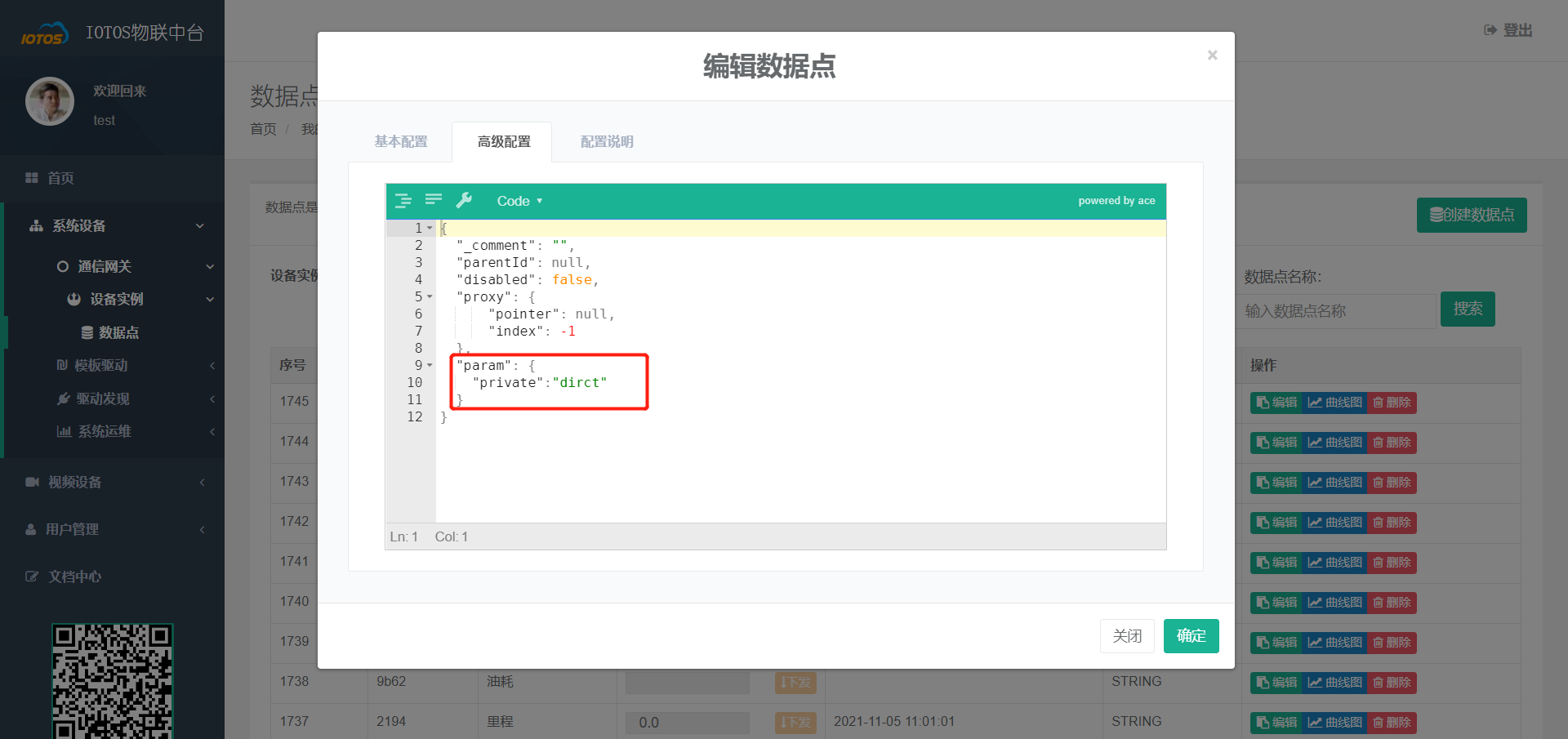Screen dimensions: 1568x739
Task: Collapse the 系统设备 sidebar section
Action: click(112, 225)
